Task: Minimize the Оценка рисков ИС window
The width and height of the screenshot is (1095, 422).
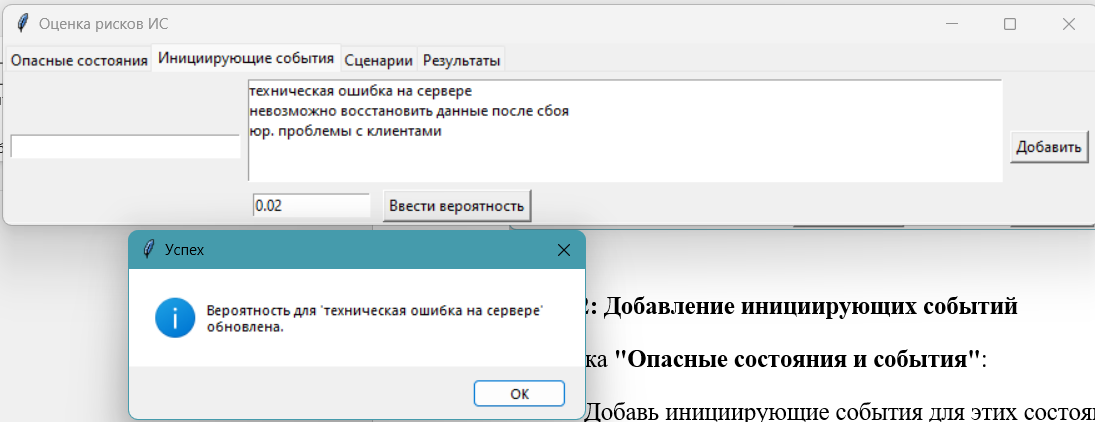Action: pos(952,24)
